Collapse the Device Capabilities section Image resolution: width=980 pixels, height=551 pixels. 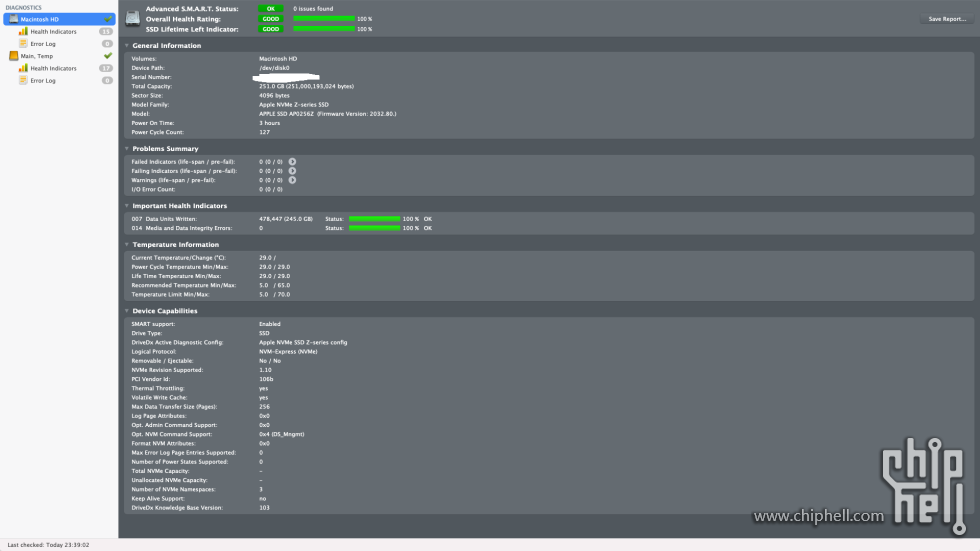(127, 310)
